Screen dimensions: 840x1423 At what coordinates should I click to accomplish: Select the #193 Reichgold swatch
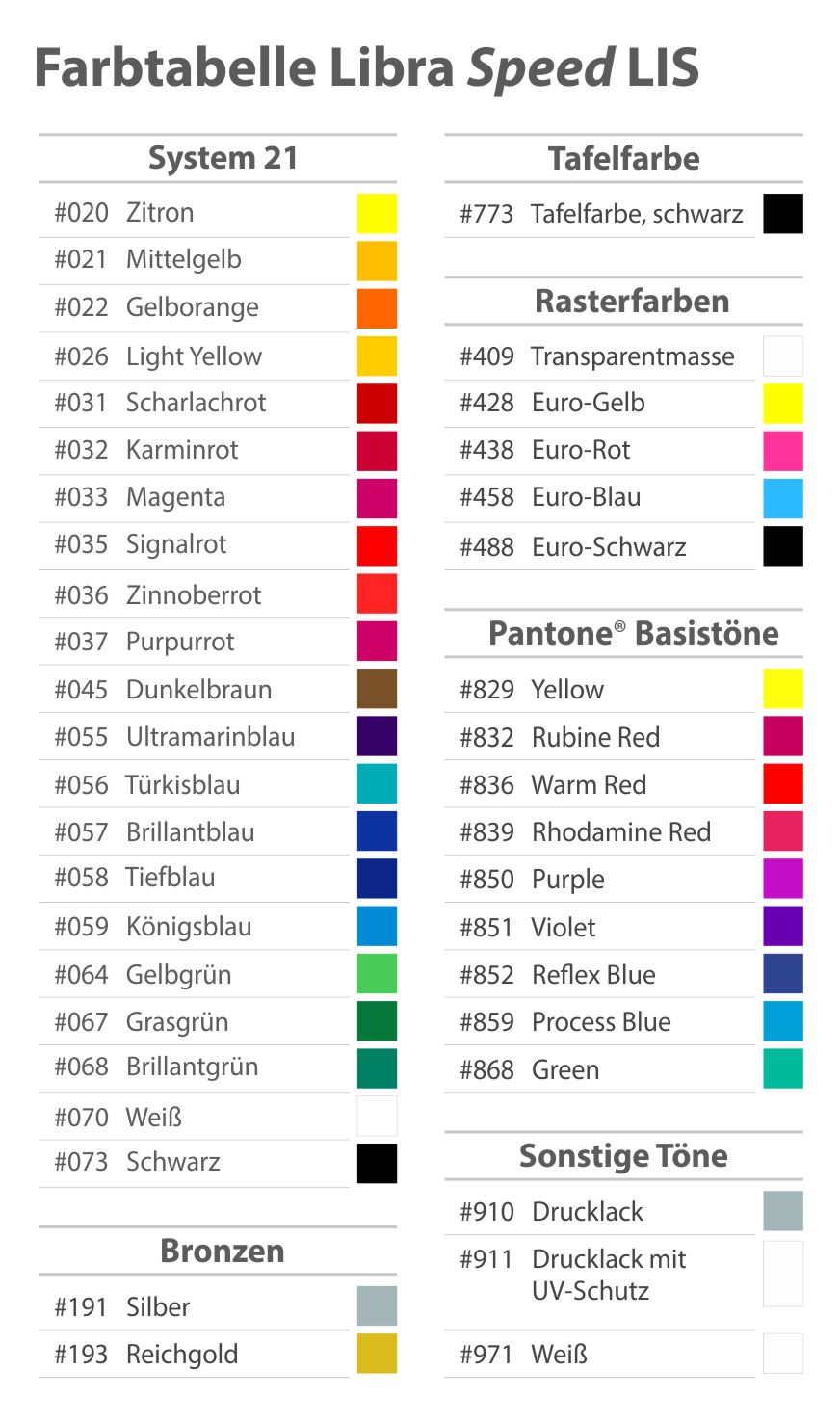coord(377,1354)
